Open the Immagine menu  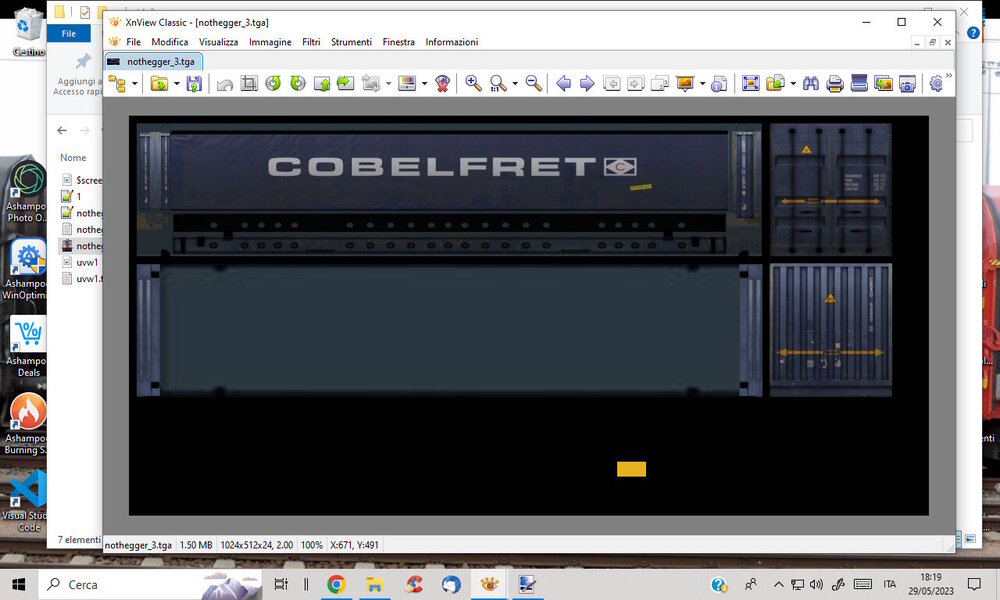click(x=270, y=42)
